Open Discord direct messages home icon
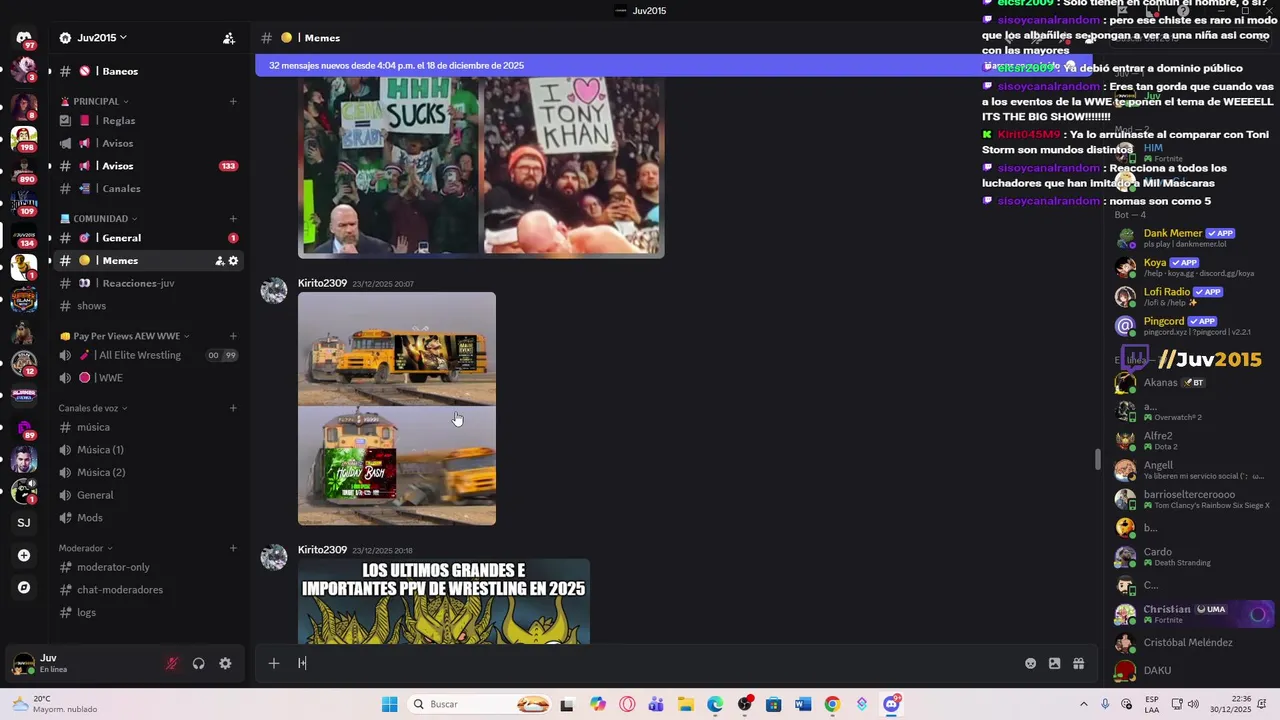The image size is (1280, 720). (24, 38)
